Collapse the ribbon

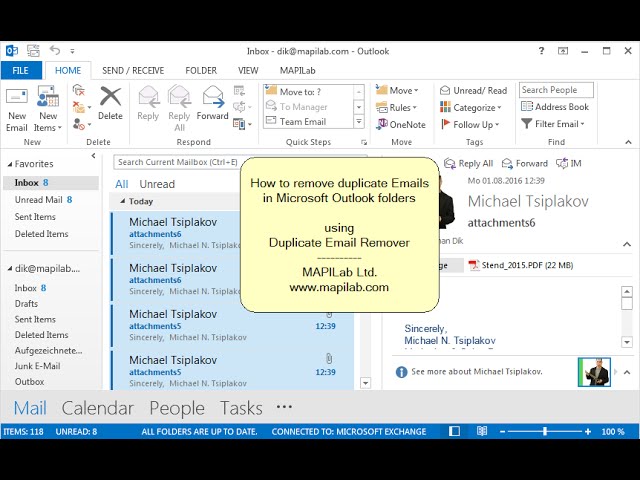[x=628, y=142]
